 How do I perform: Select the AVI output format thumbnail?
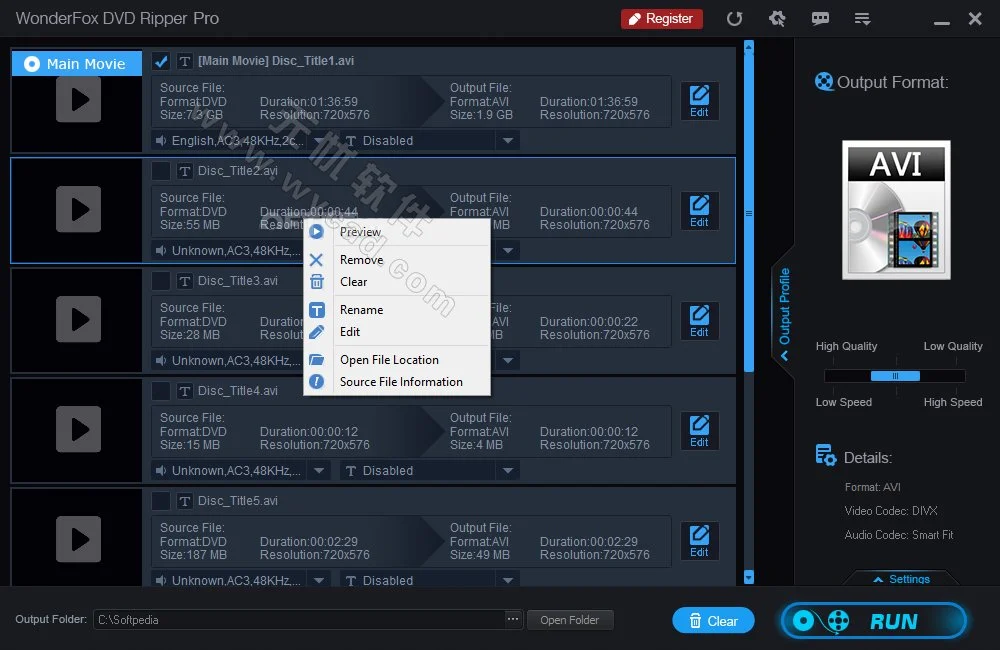[x=895, y=210]
